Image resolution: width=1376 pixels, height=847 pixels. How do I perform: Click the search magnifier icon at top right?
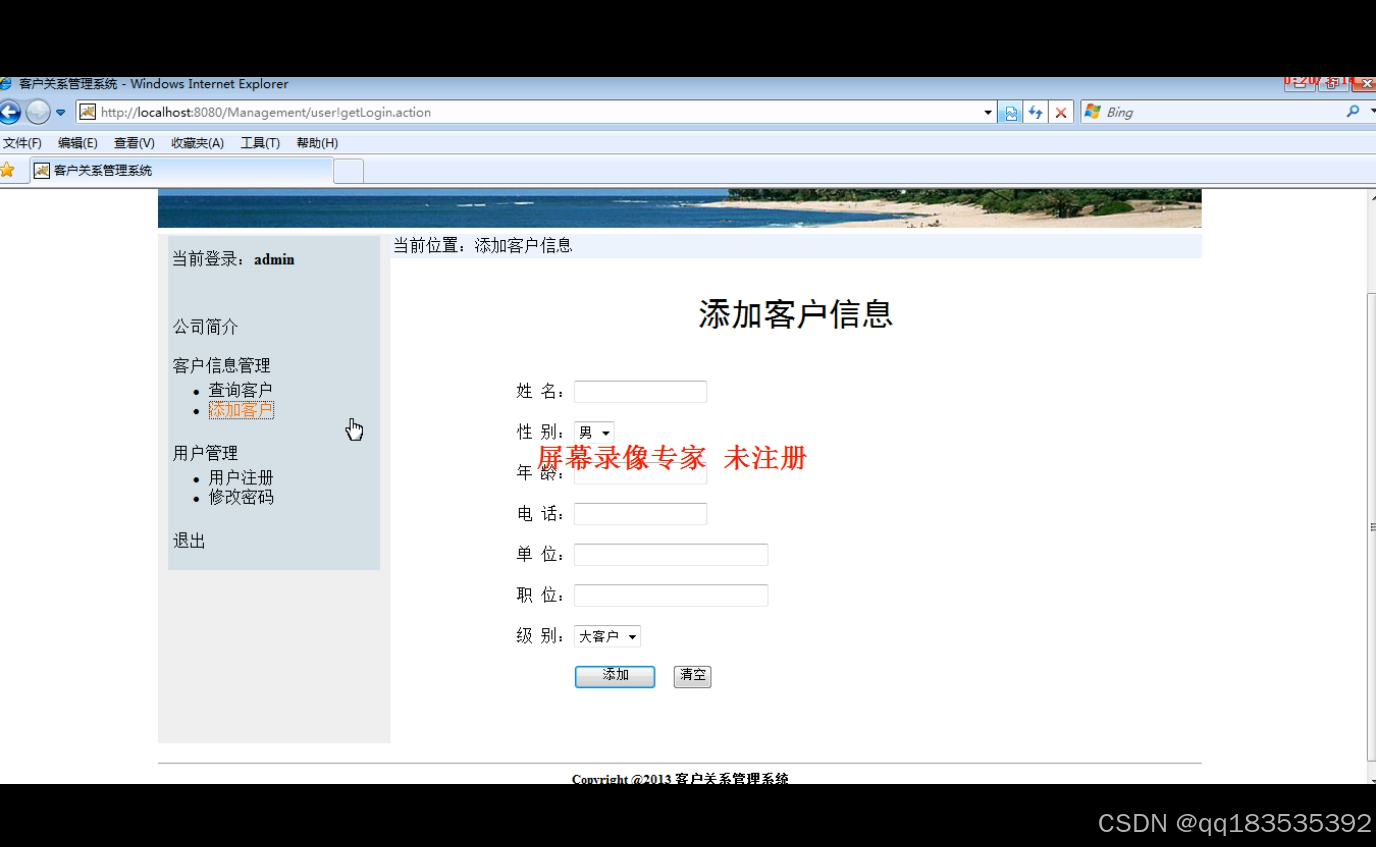tap(1351, 112)
